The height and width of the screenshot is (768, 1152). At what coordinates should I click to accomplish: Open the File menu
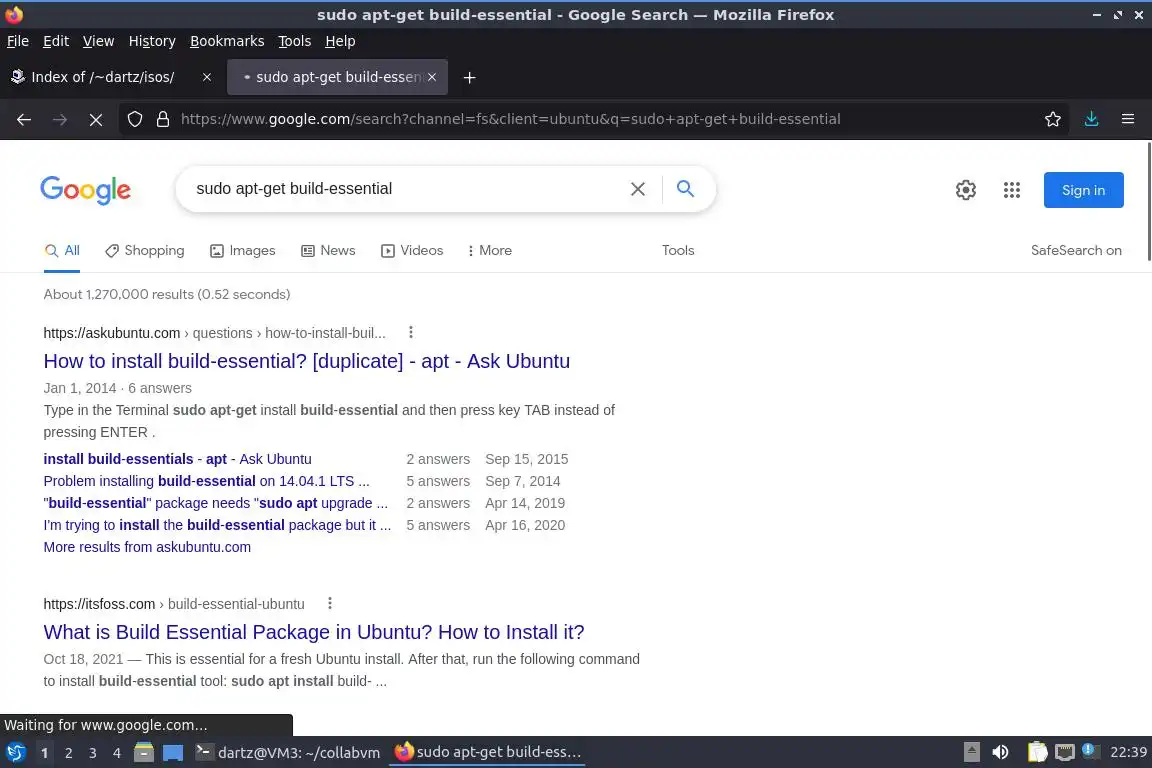click(x=18, y=41)
